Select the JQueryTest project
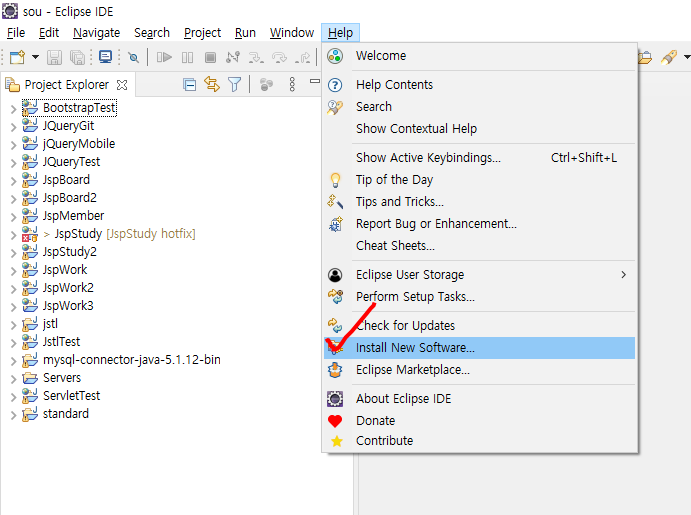691x515 pixels. pyautogui.click(x=71, y=162)
